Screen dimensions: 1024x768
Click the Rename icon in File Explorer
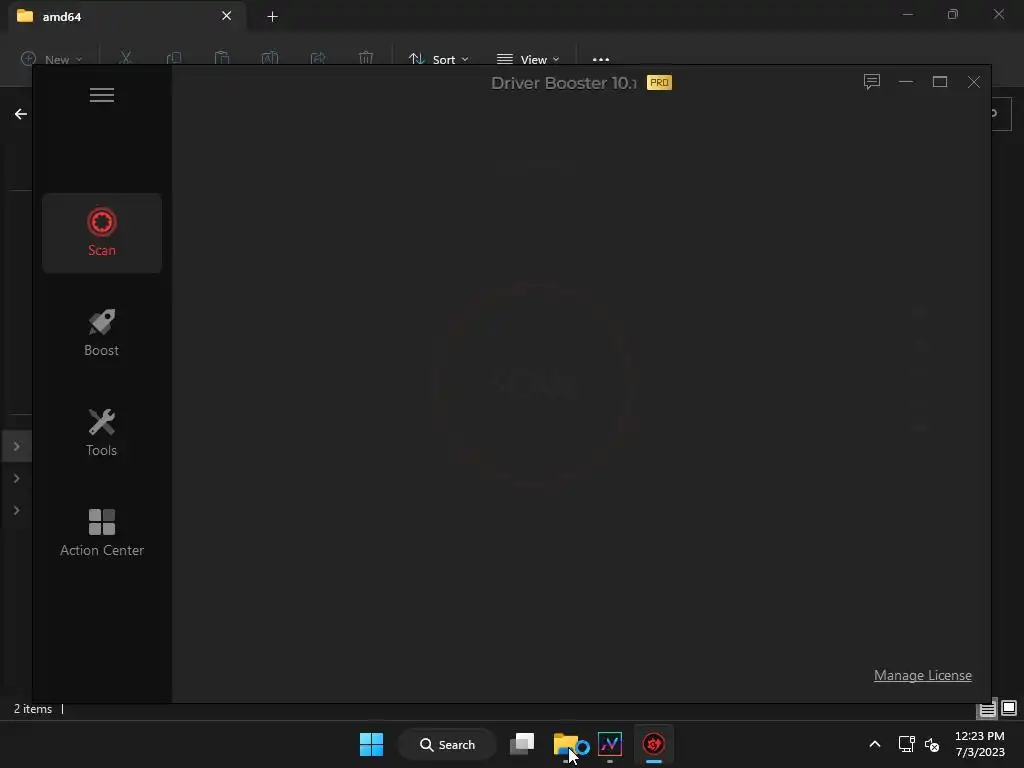[x=270, y=59]
